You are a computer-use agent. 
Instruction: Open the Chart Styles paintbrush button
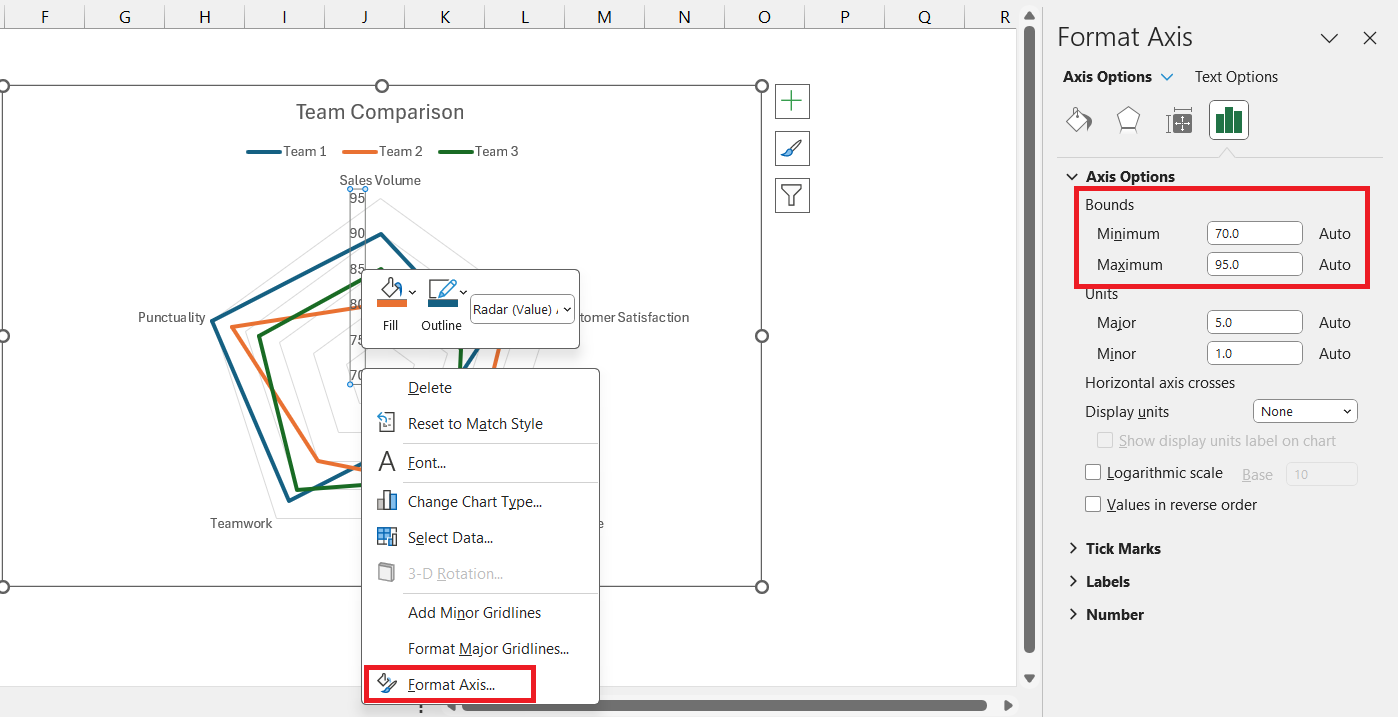pyautogui.click(x=792, y=148)
